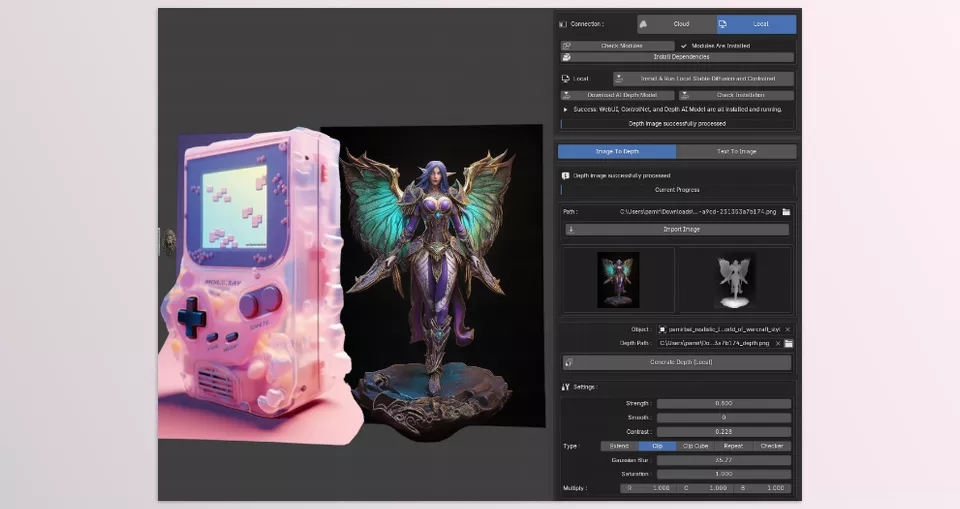Click the Multiply R value field
The width and height of the screenshot is (960, 509).
pyautogui.click(x=648, y=488)
